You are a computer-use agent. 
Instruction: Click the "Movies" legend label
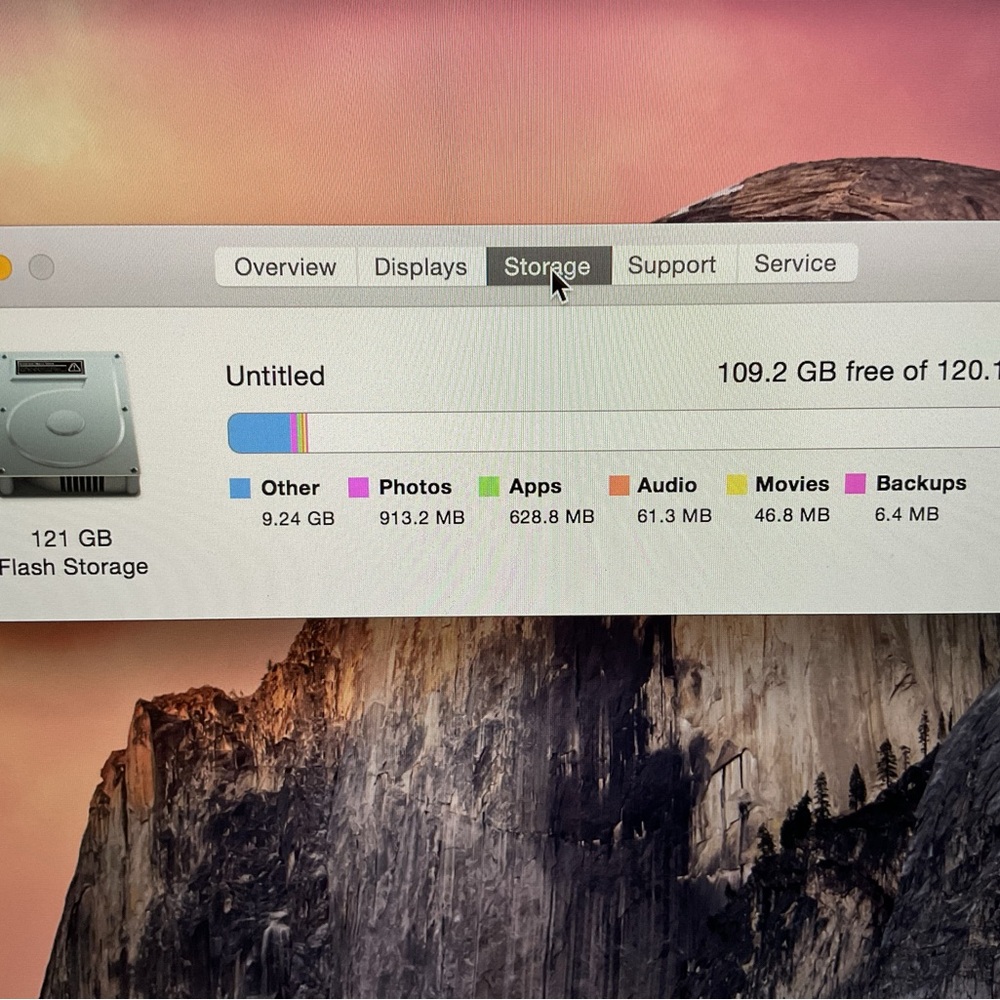pos(792,484)
